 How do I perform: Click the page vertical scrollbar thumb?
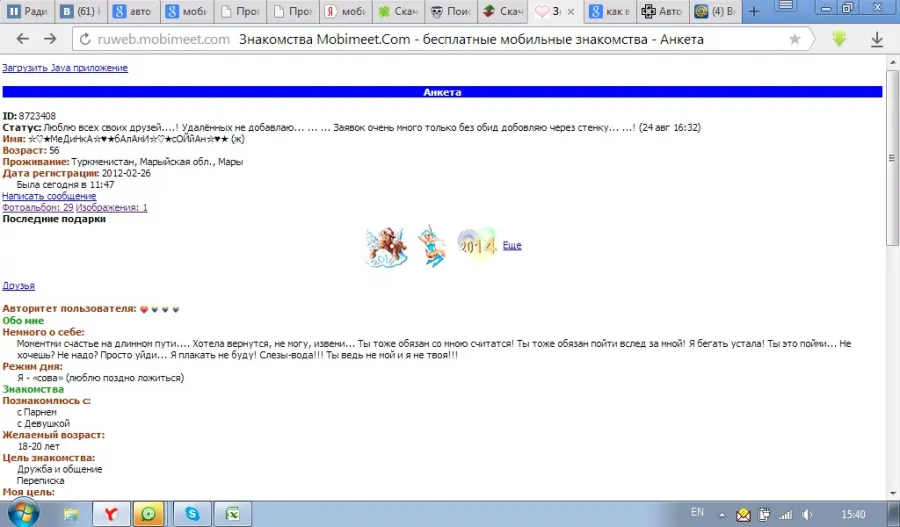click(893, 157)
